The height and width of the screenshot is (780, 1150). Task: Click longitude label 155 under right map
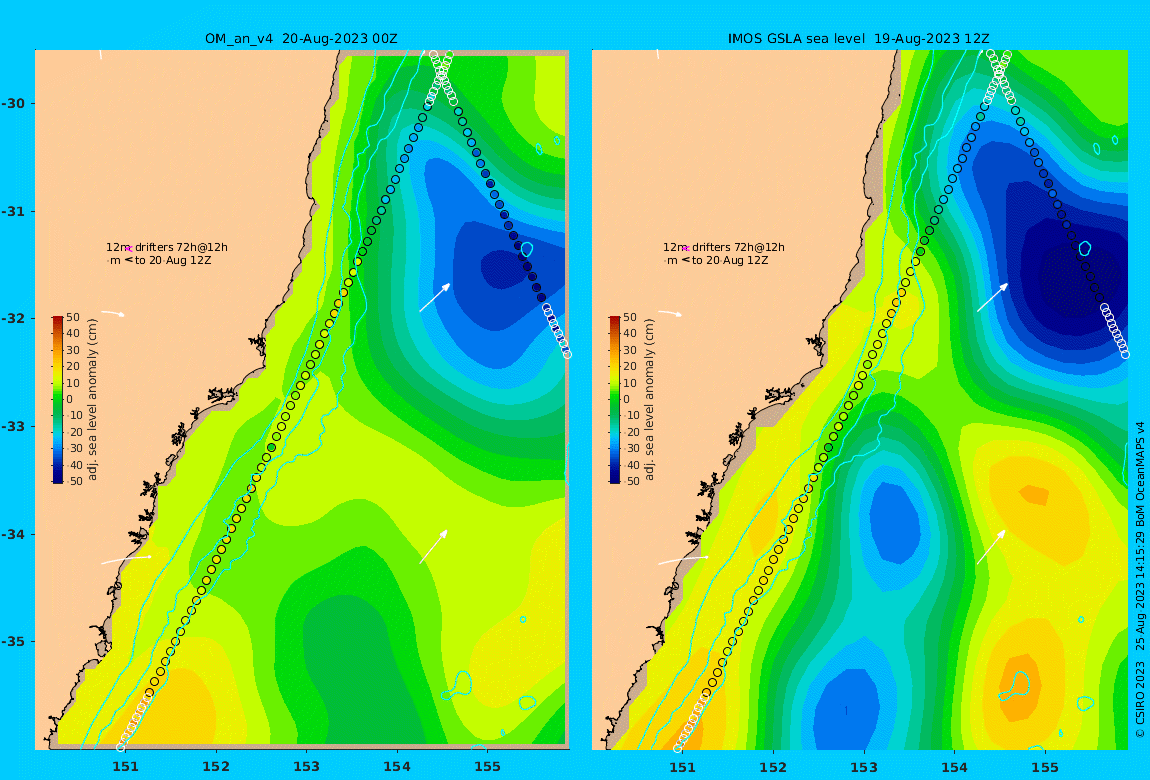[x=1045, y=767]
